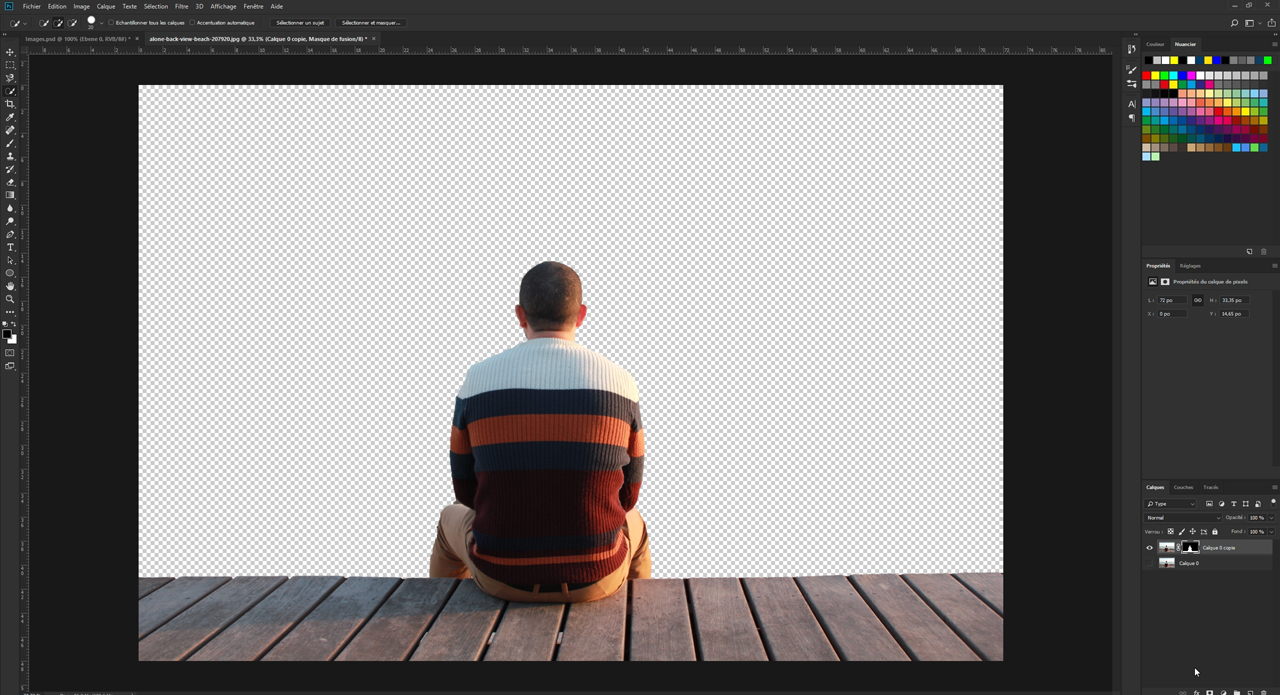Select the Blur tool
This screenshot has width=1280, height=695.
click(10, 208)
